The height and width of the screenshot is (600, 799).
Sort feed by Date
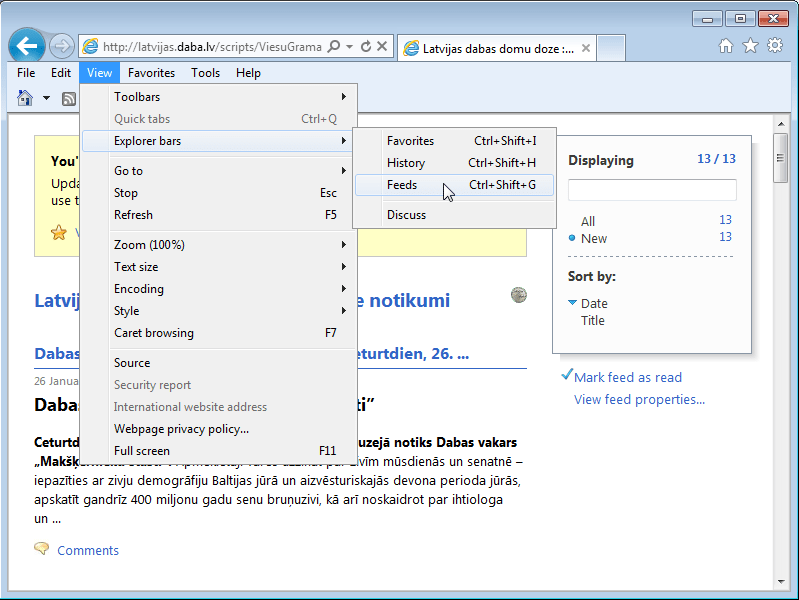point(594,304)
